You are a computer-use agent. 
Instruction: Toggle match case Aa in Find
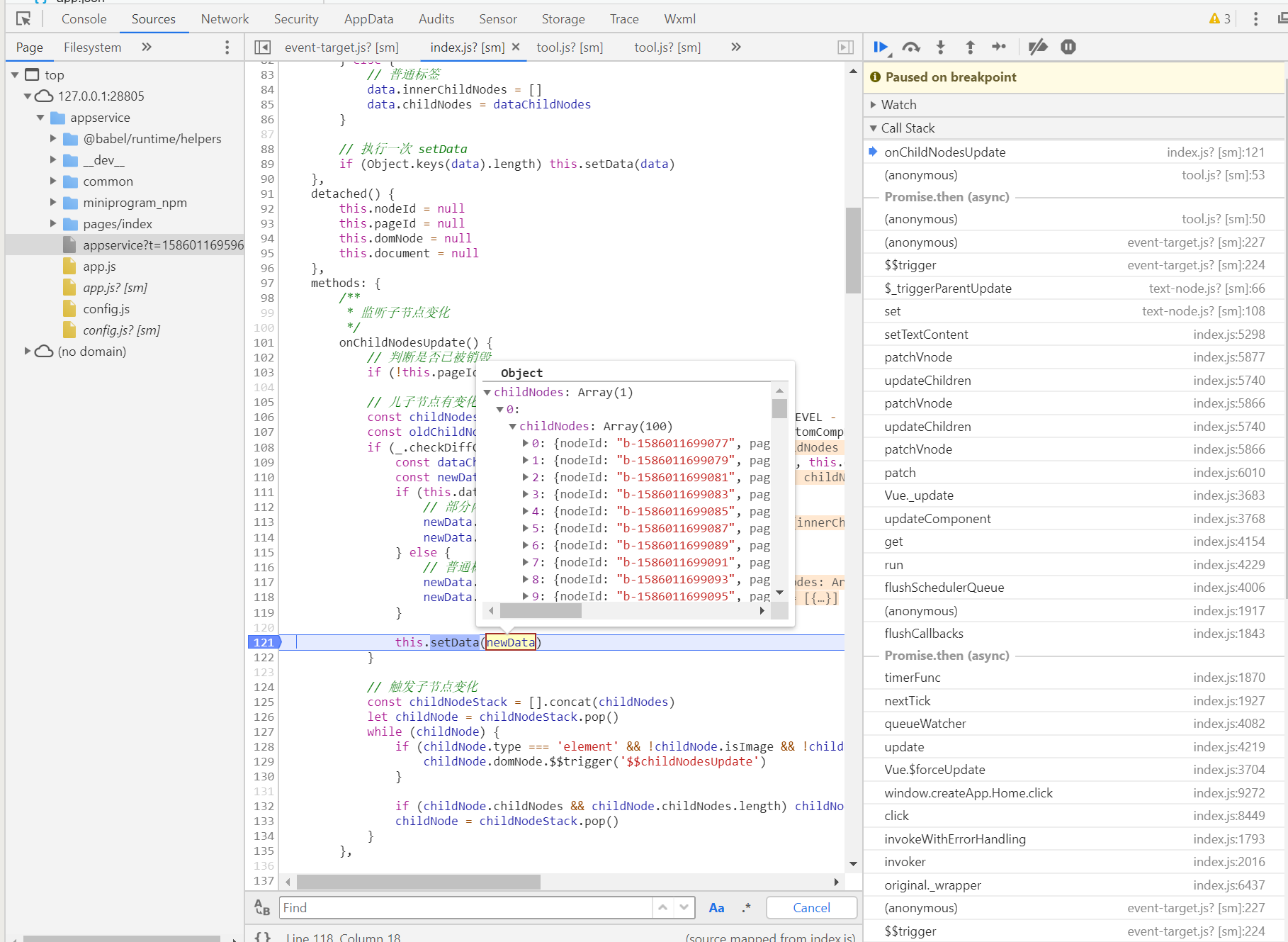[716, 908]
